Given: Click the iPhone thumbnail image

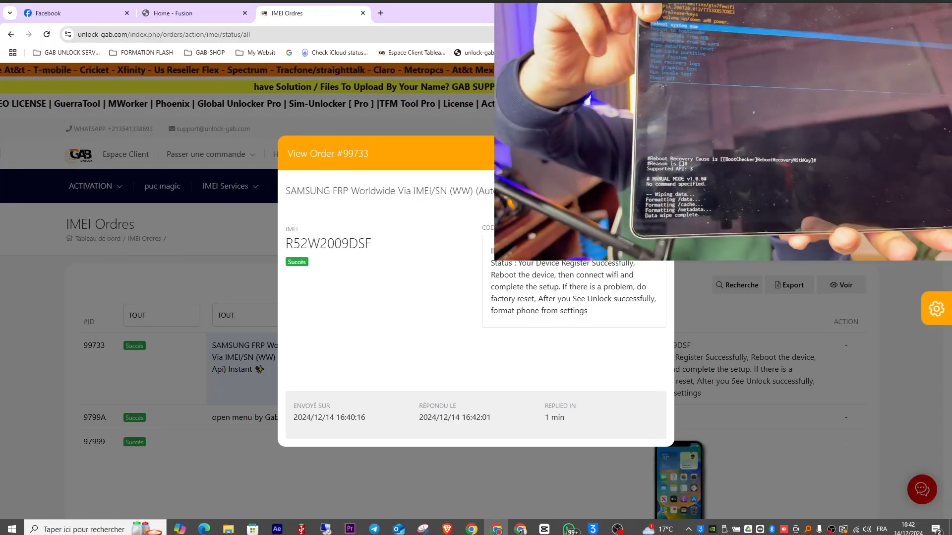Looking at the screenshot, I should click(679, 480).
